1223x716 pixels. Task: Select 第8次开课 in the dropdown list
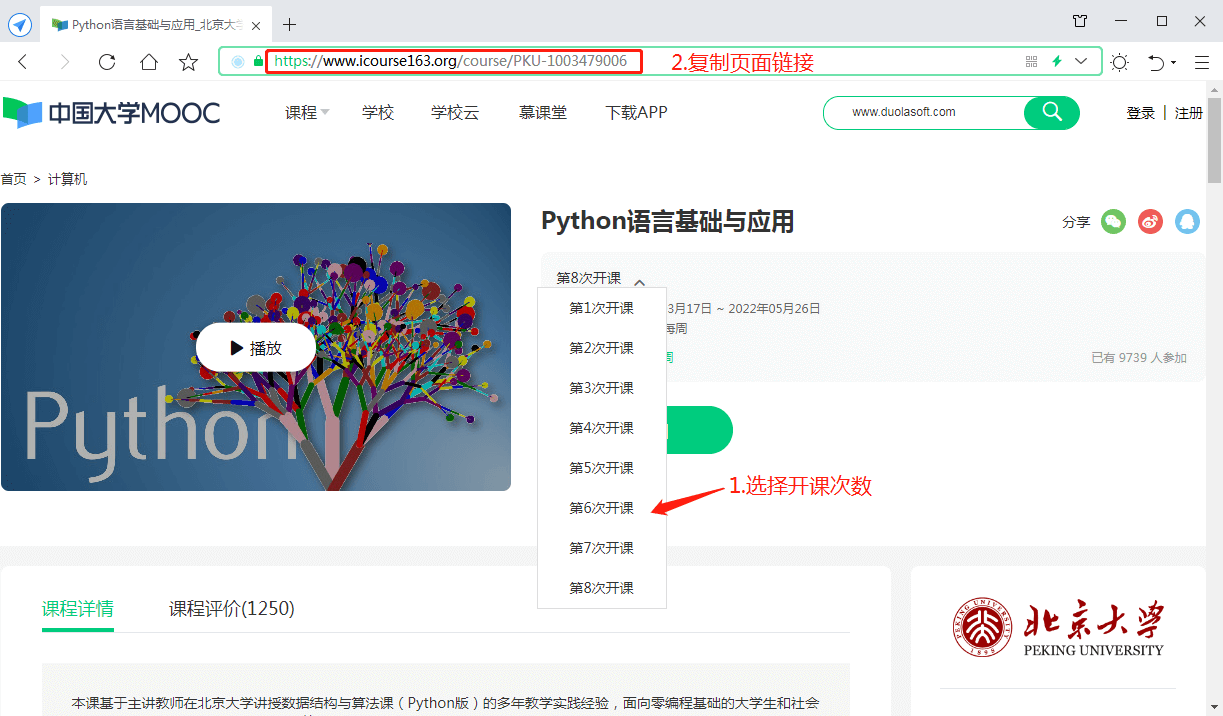point(601,588)
